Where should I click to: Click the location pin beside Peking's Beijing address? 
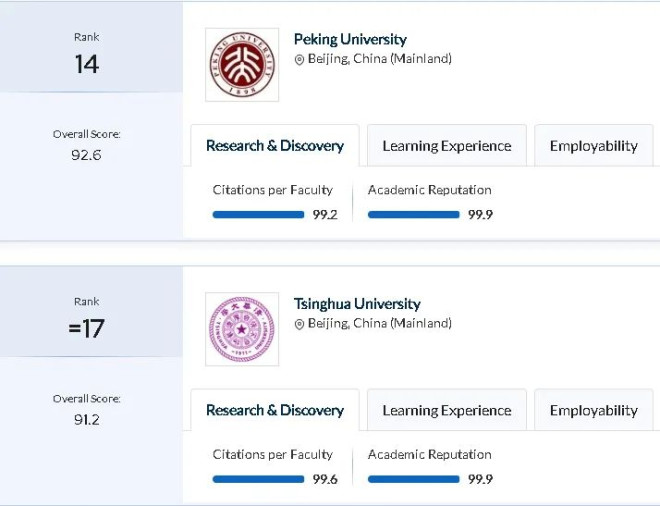tap(299, 60)
